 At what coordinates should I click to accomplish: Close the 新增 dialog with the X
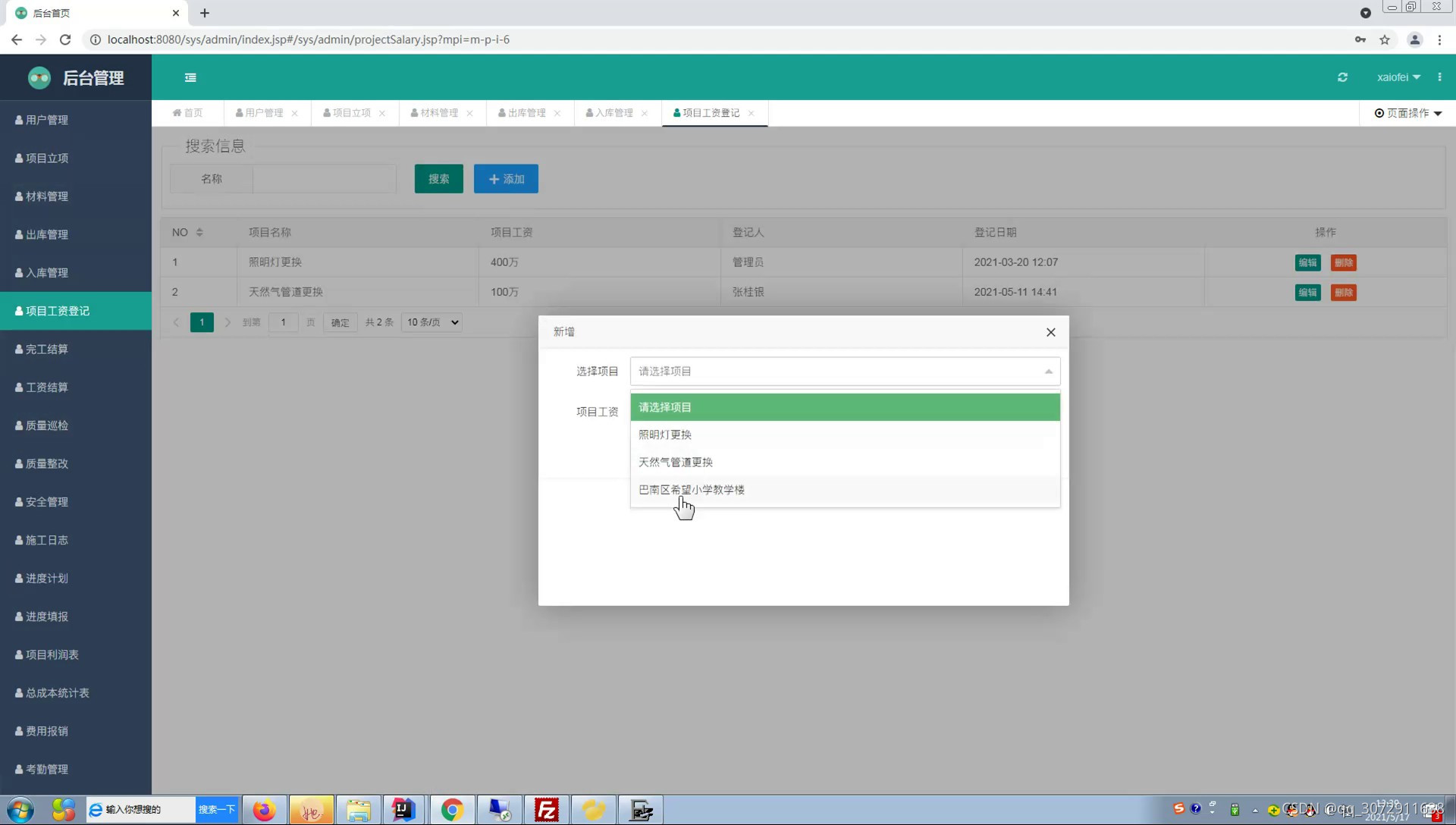(1050, 332)
